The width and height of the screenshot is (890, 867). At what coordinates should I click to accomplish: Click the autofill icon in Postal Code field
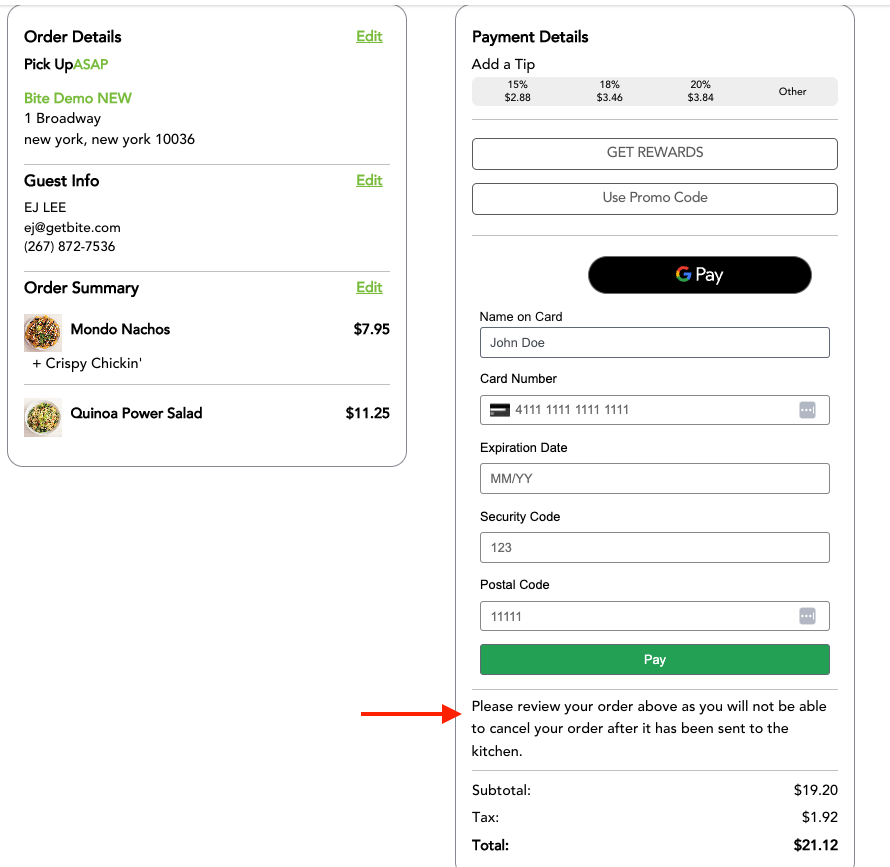tap(807, 616)
